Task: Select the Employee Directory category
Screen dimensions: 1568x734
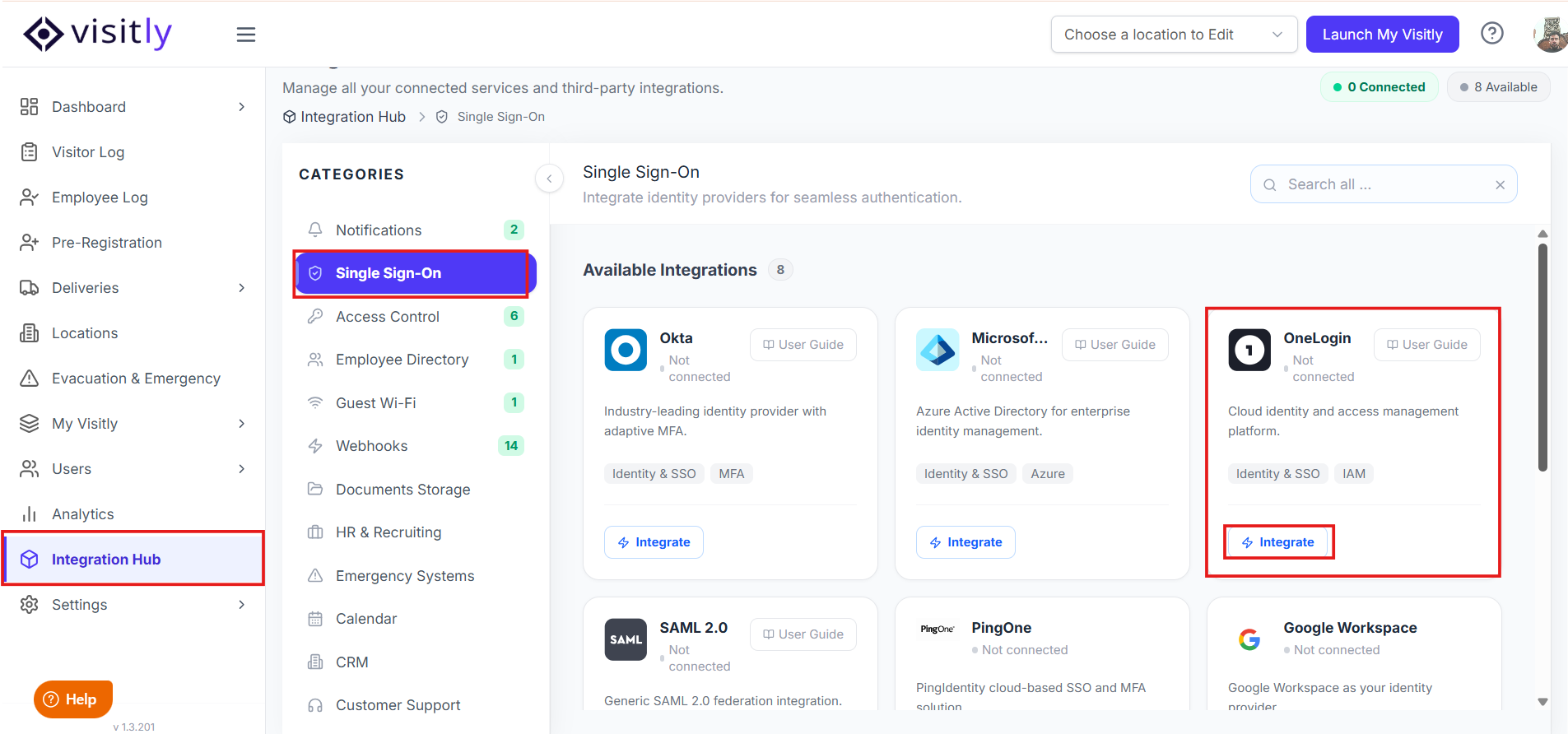Action: pyautogui.click(x=415, y=360)
